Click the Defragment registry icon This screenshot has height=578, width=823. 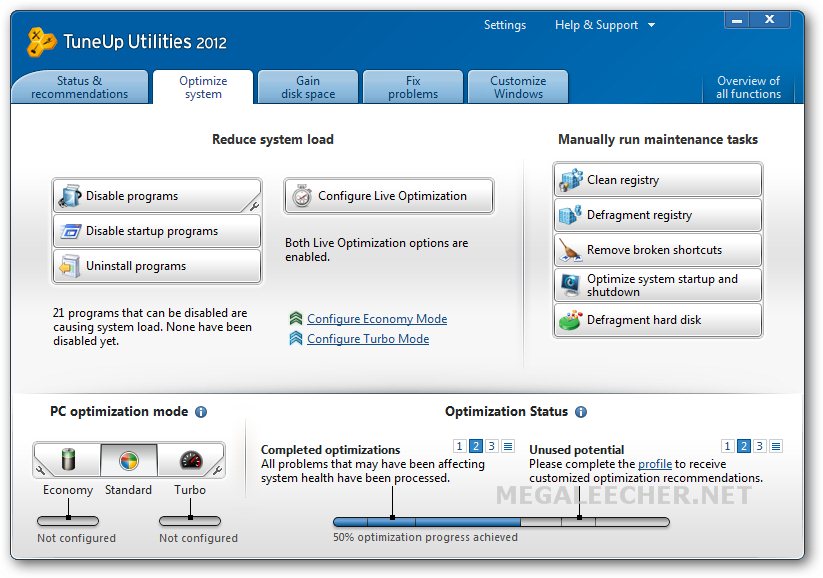coord(571,215)
